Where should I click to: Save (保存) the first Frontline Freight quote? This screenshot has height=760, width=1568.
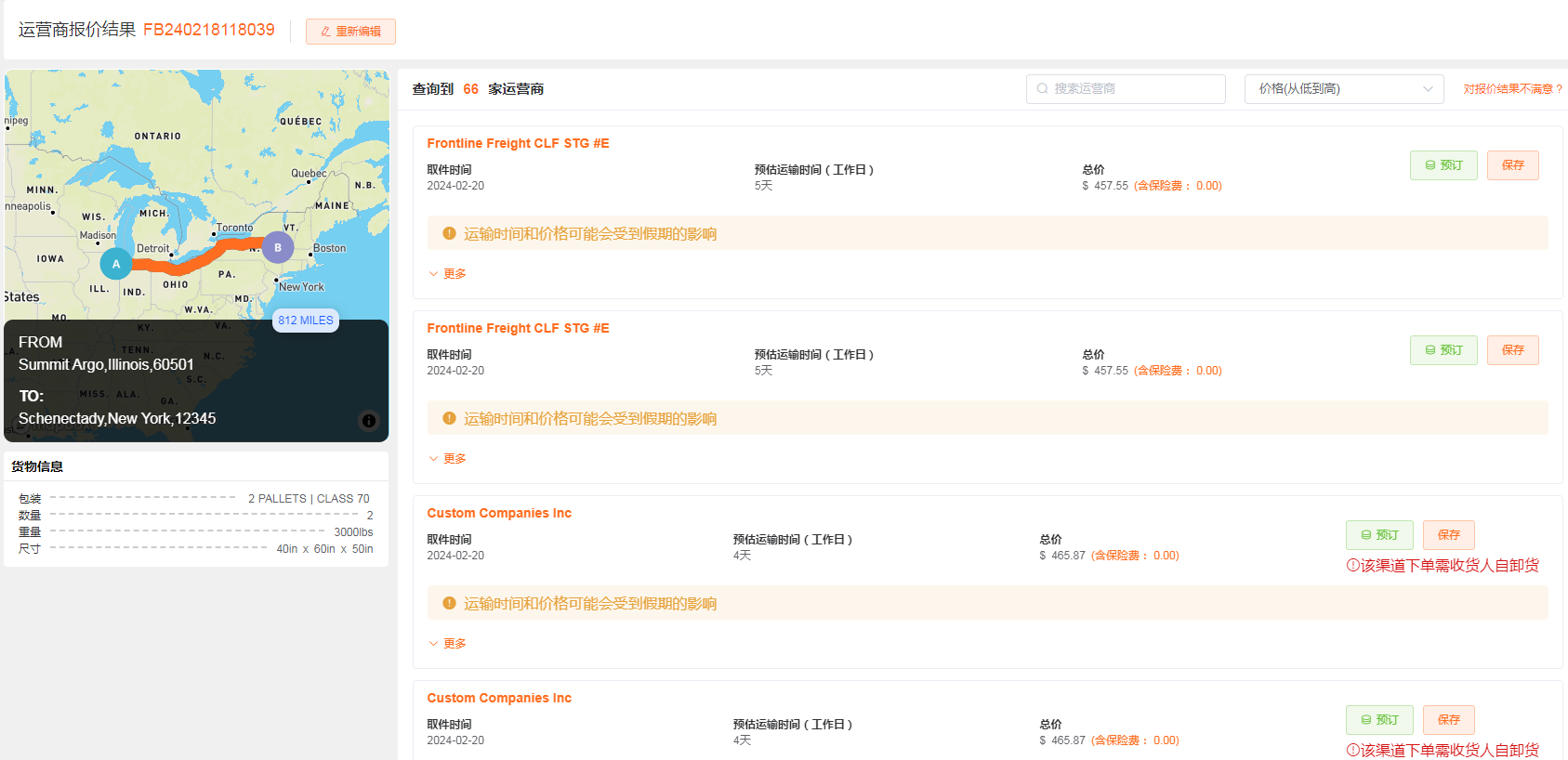(x=1512, y=165)
